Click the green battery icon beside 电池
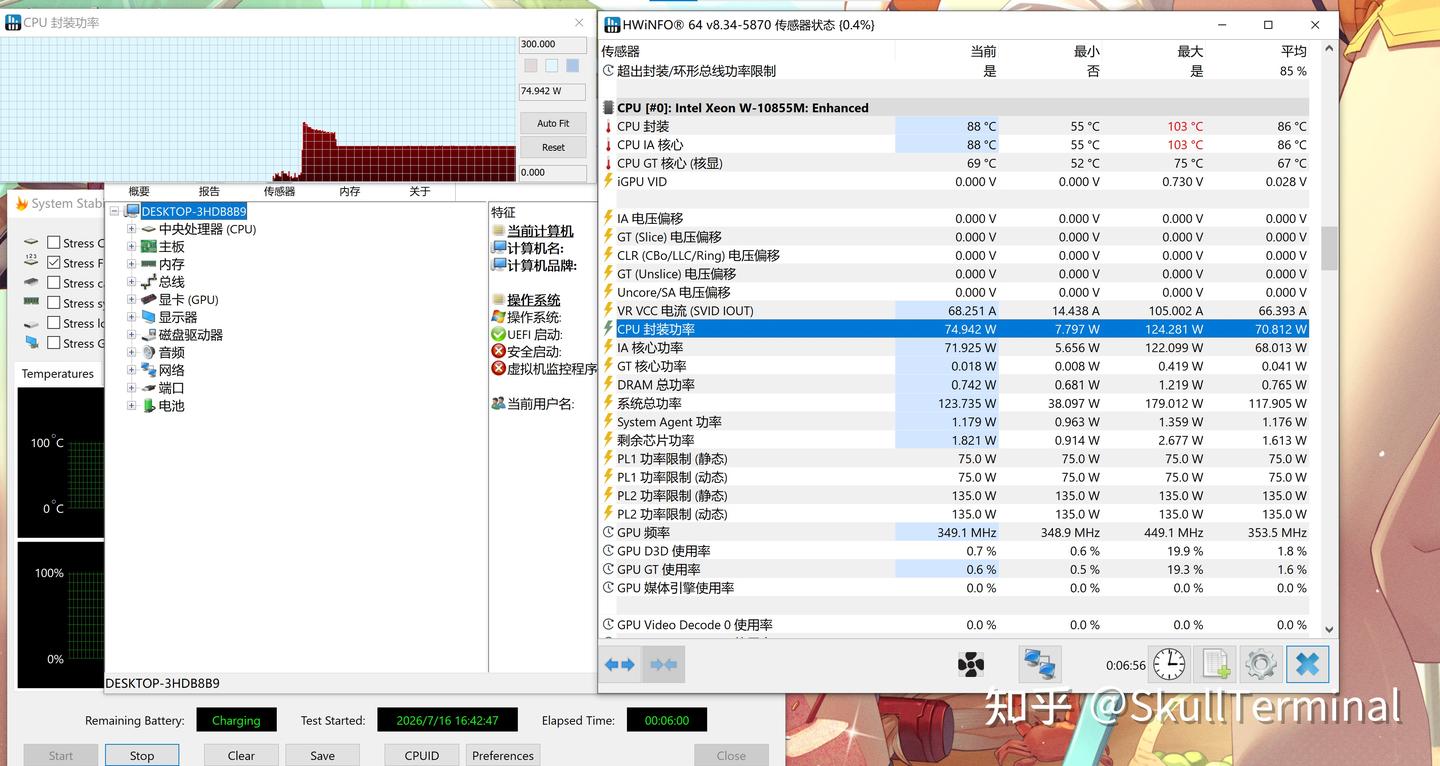The image size is (1440, 766). [x=148, y=405]
